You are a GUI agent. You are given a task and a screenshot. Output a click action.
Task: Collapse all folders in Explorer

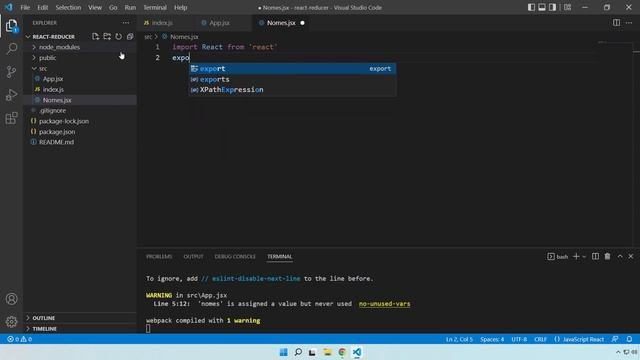click(x=130, y=36)
